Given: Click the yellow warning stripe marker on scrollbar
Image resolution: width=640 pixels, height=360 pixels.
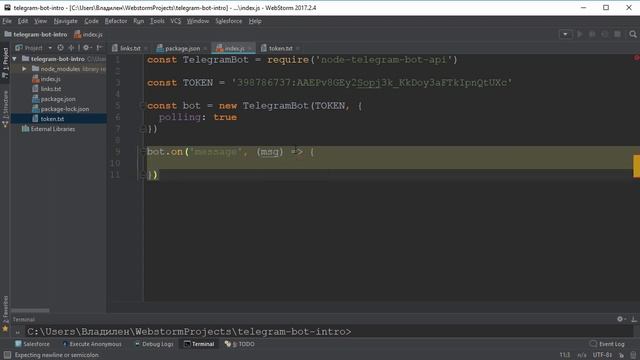Looking at the screenshot, I should pyautogui.click(x=636, y=166).
